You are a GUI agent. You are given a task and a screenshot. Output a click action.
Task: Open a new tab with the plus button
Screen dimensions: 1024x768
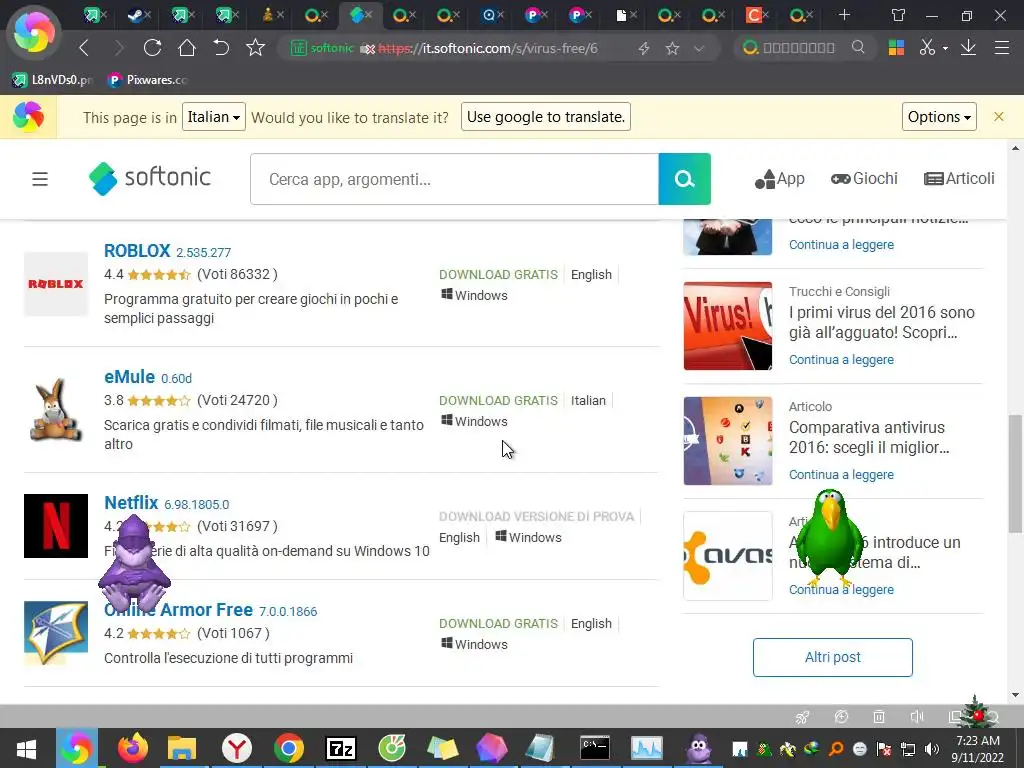(x=844, y=14)
